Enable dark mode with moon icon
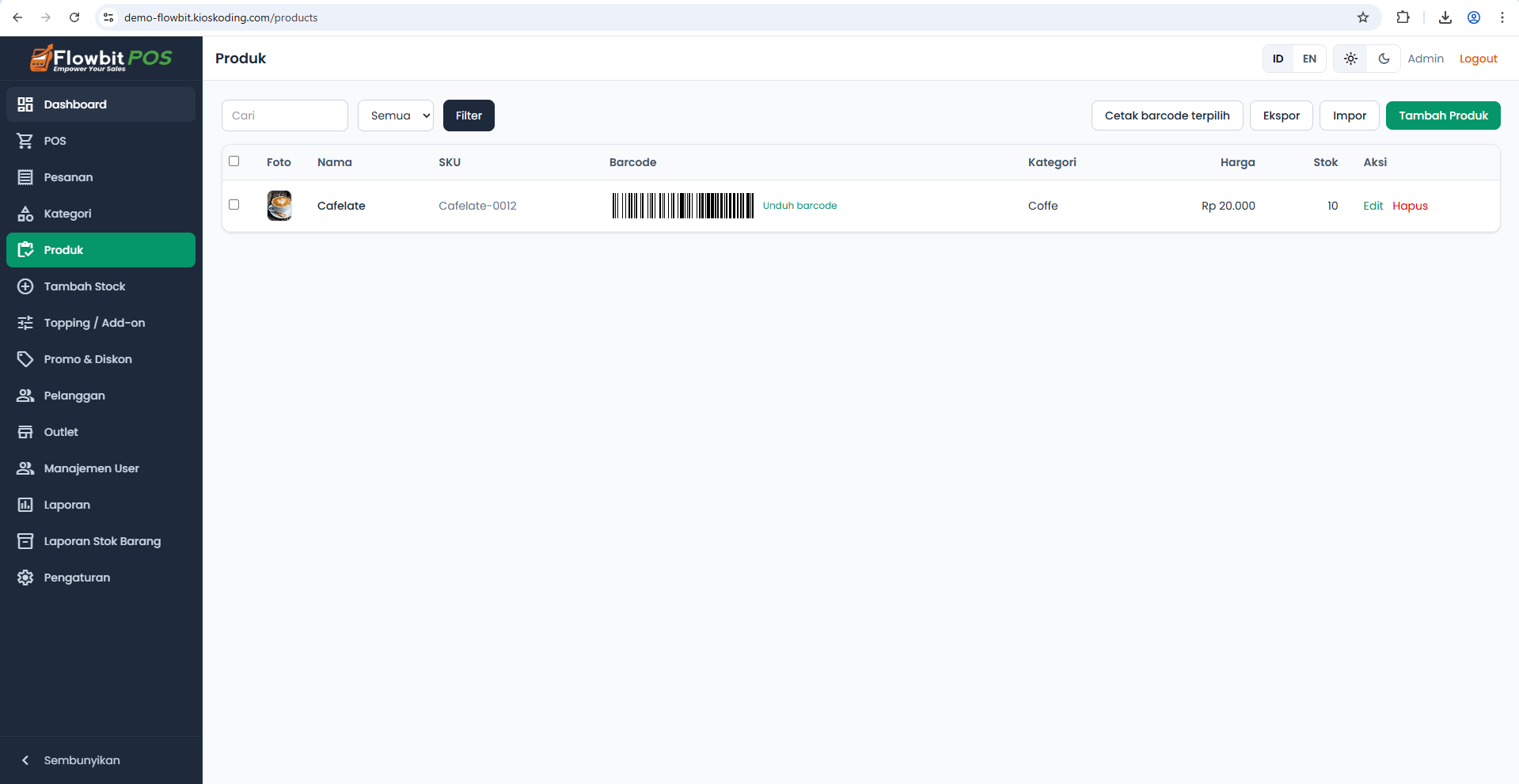 coord(1383,58)
